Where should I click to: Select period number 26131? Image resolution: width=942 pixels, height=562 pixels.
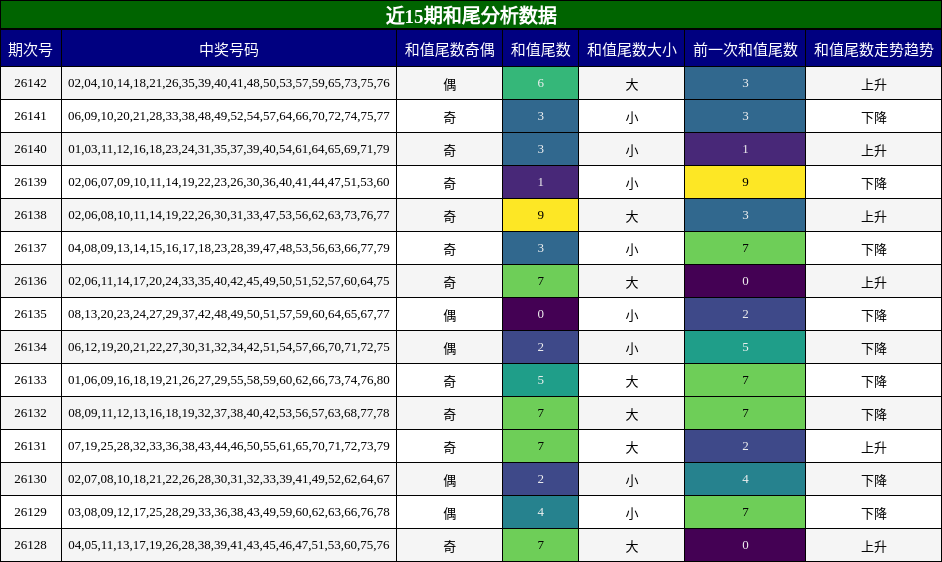tap(31, 447)
